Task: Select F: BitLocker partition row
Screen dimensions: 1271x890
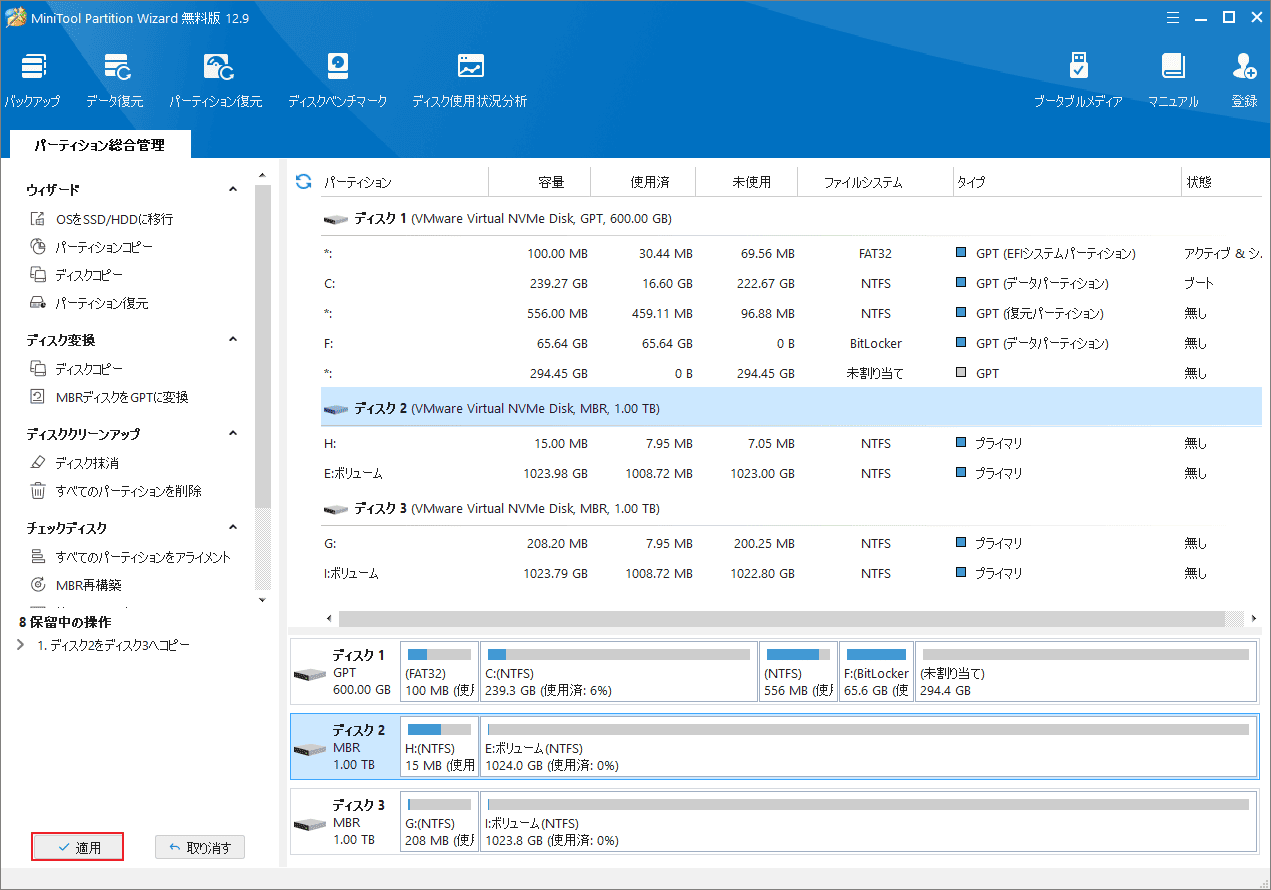Action: click(x=791, y=343)
